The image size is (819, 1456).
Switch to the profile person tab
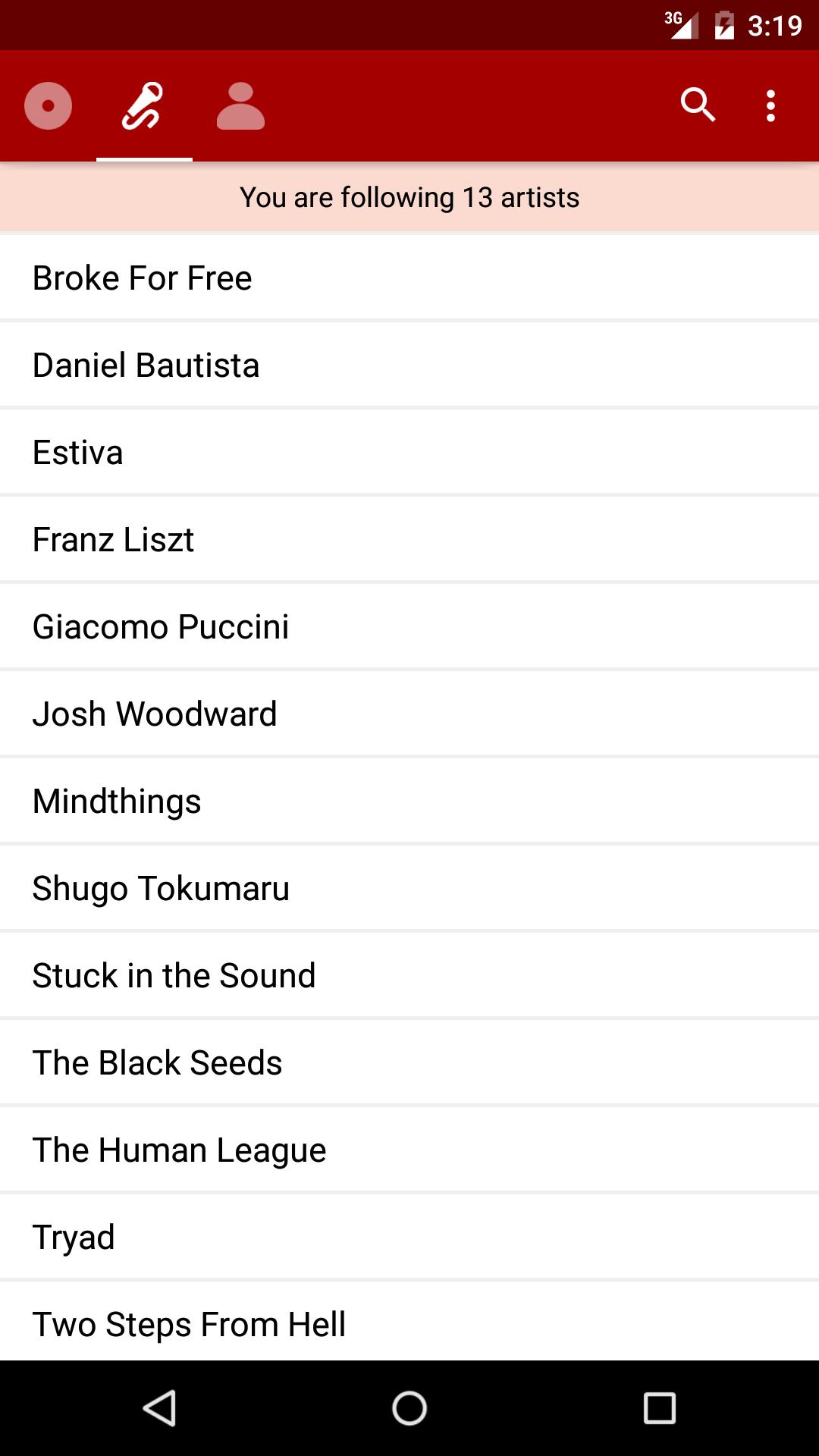(240, 105)
